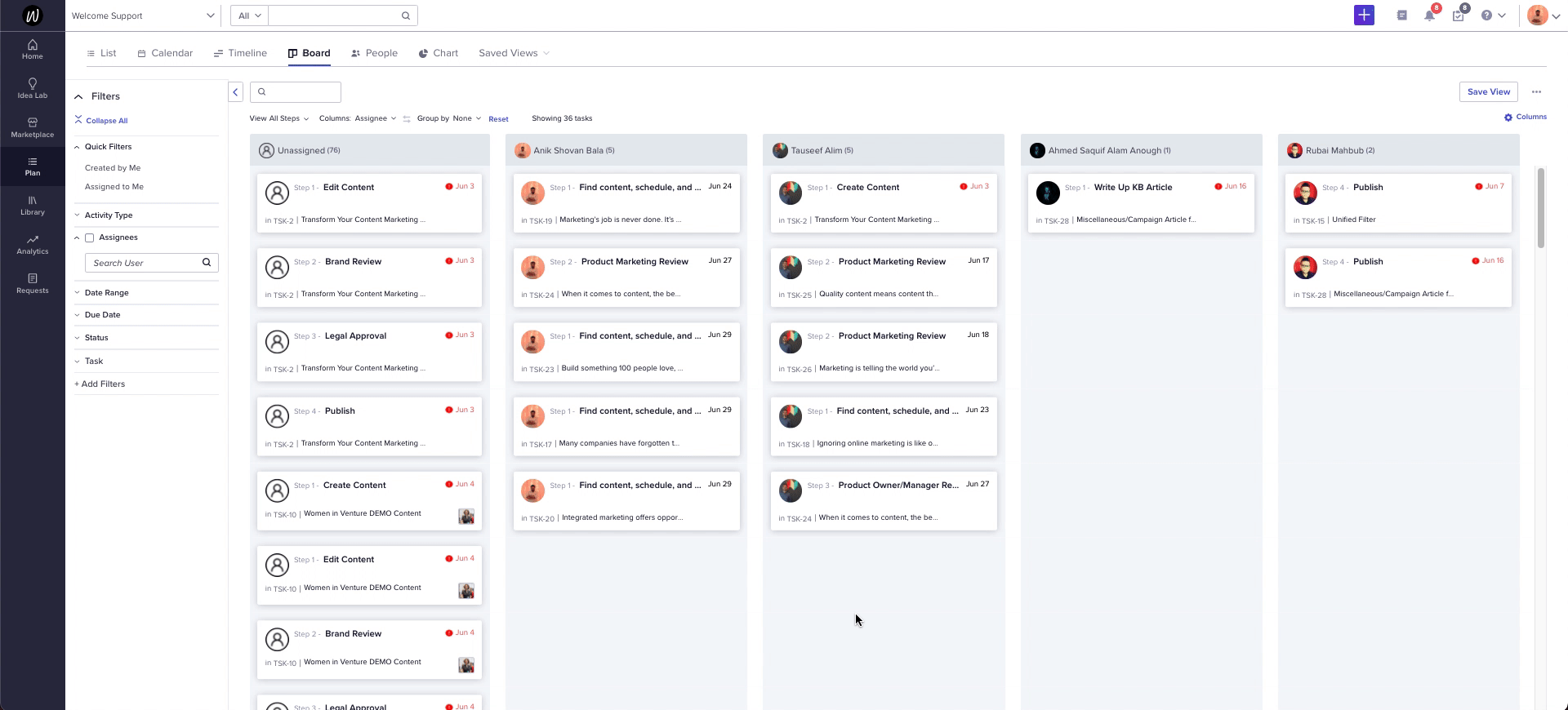Open the user profile avatar menu
The height and width of the screenshot is (710, 1568).
pyautogui.click(x=1543, y=16)
